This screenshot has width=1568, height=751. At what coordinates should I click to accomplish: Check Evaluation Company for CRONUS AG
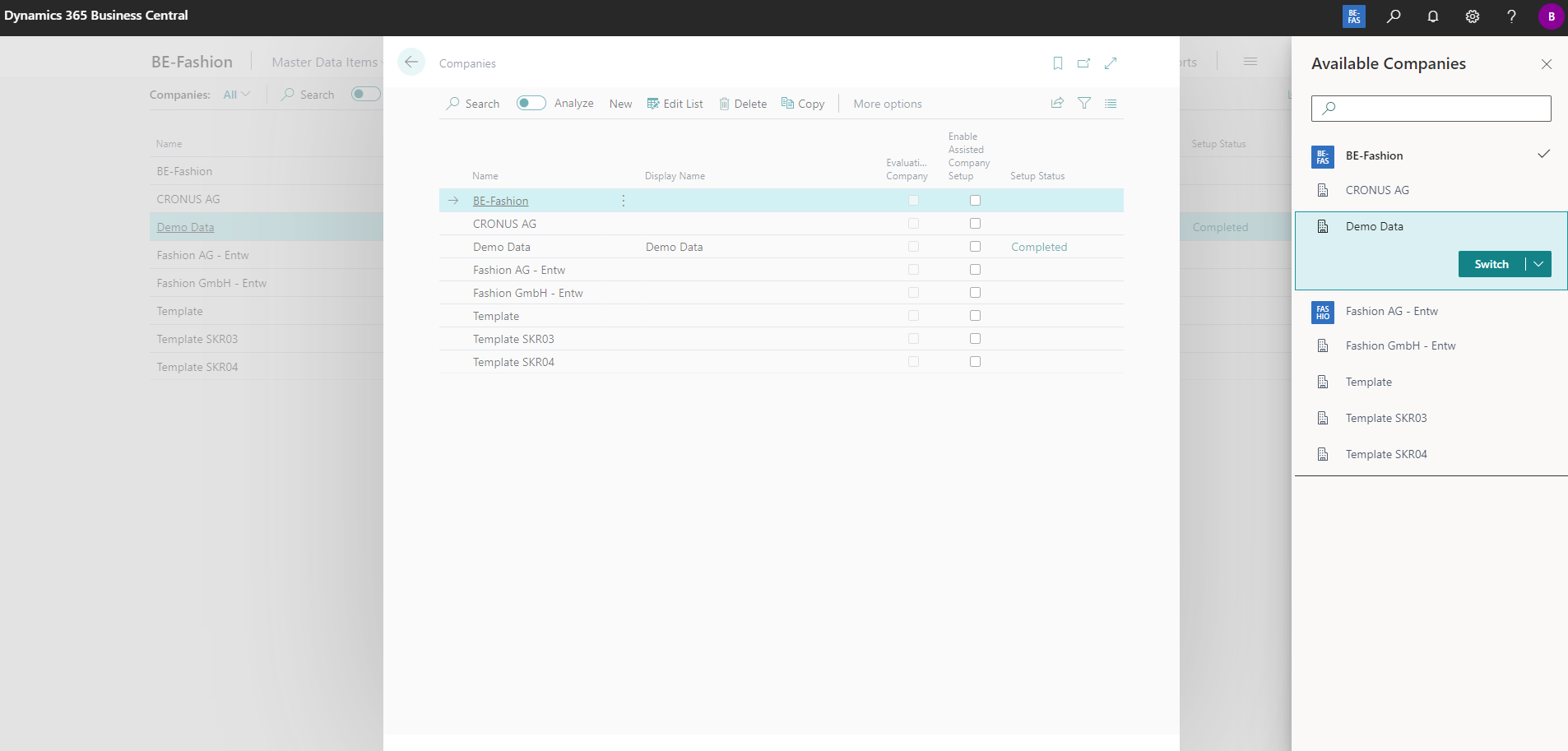[912, 223]
